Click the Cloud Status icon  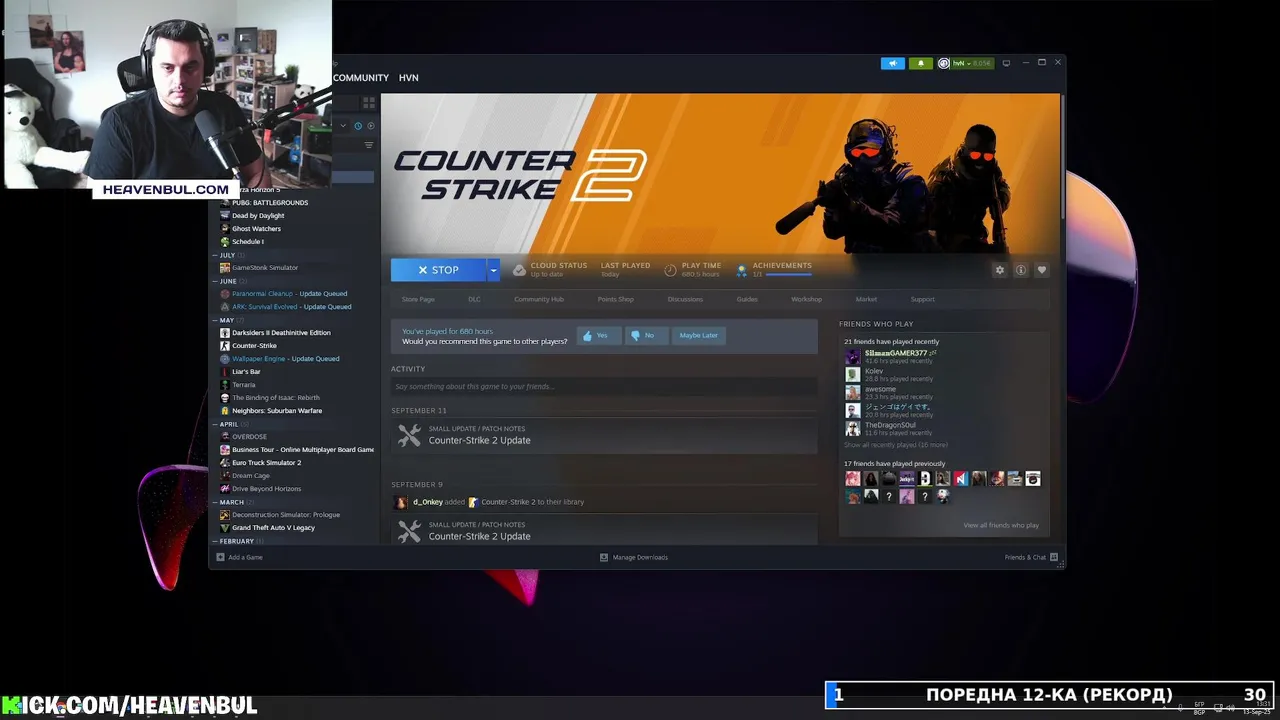click(x=519, y=270)
